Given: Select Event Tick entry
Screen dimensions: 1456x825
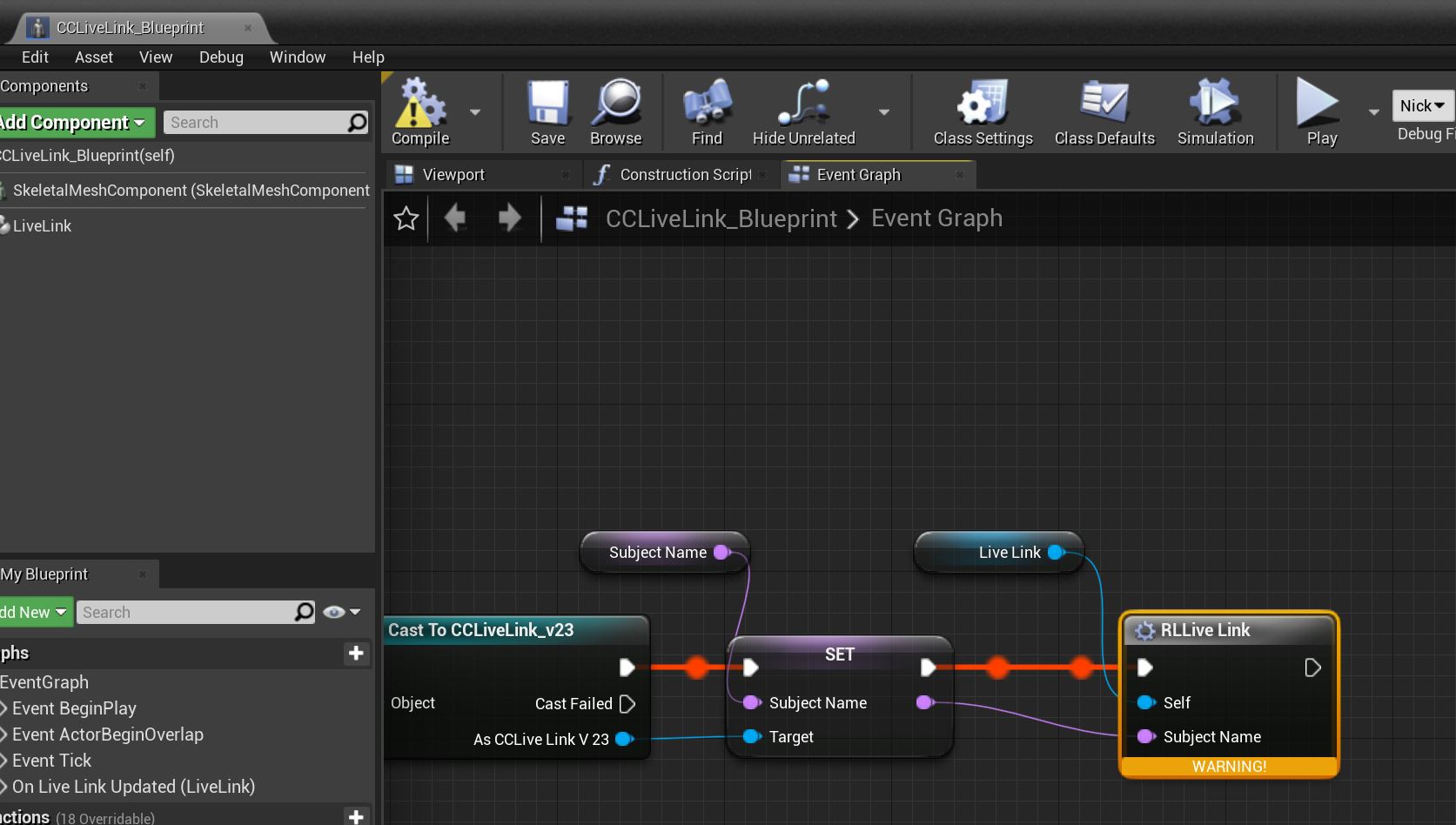Looking at the screenshot, I should 50,761.
